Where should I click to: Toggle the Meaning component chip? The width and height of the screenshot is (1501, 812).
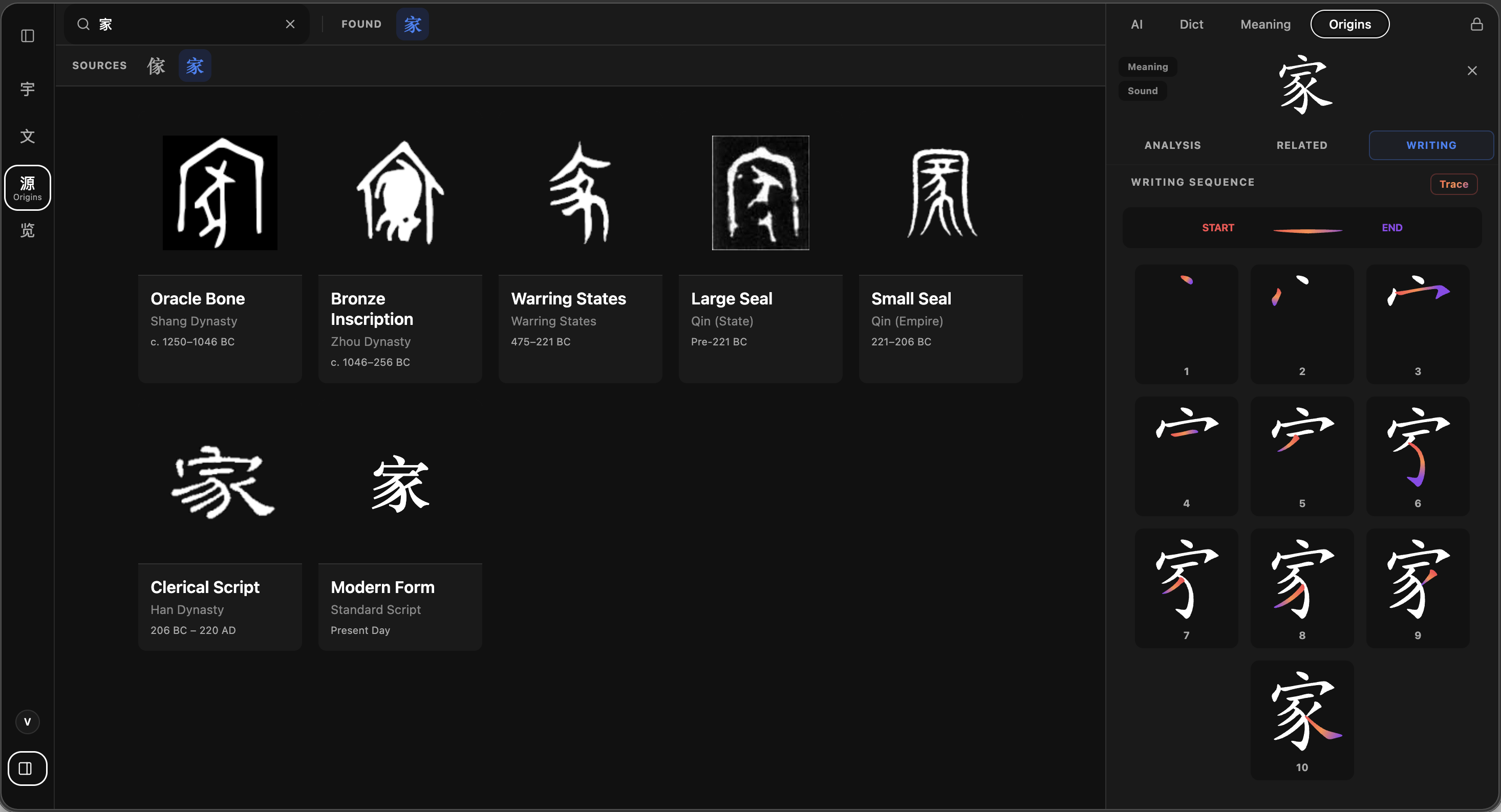[1147, 67]
